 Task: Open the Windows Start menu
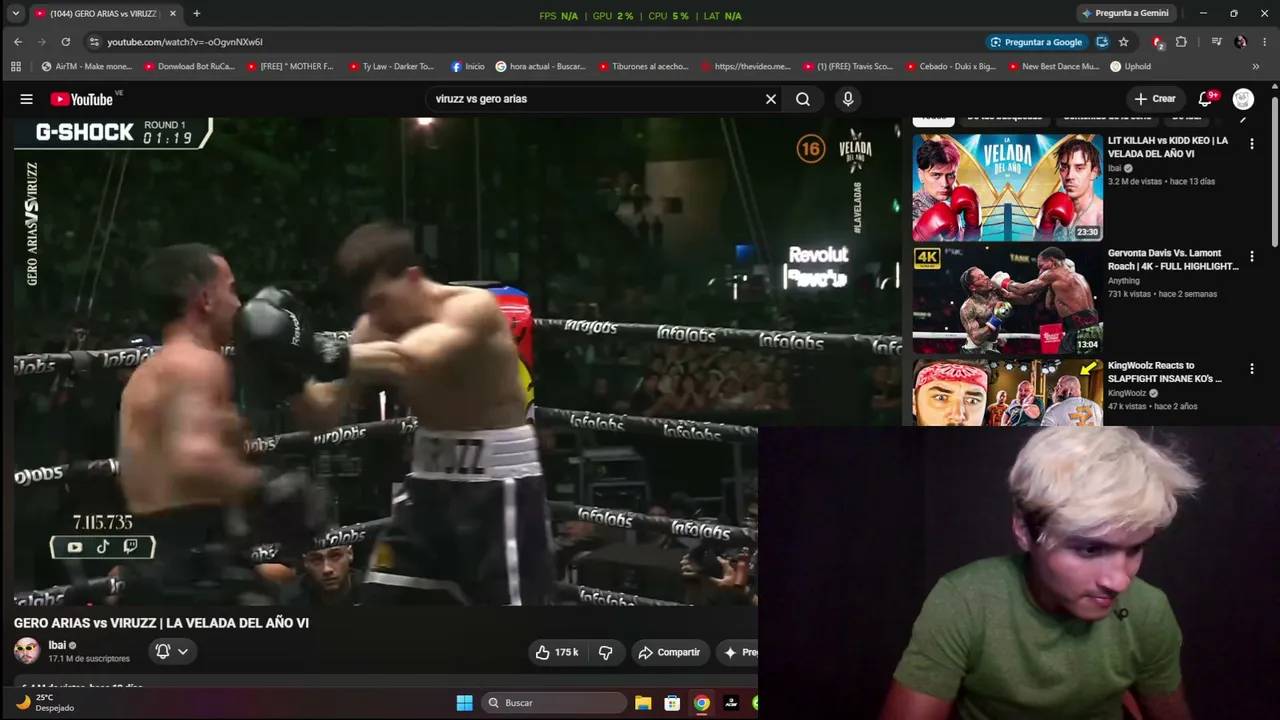coord(464,703)
